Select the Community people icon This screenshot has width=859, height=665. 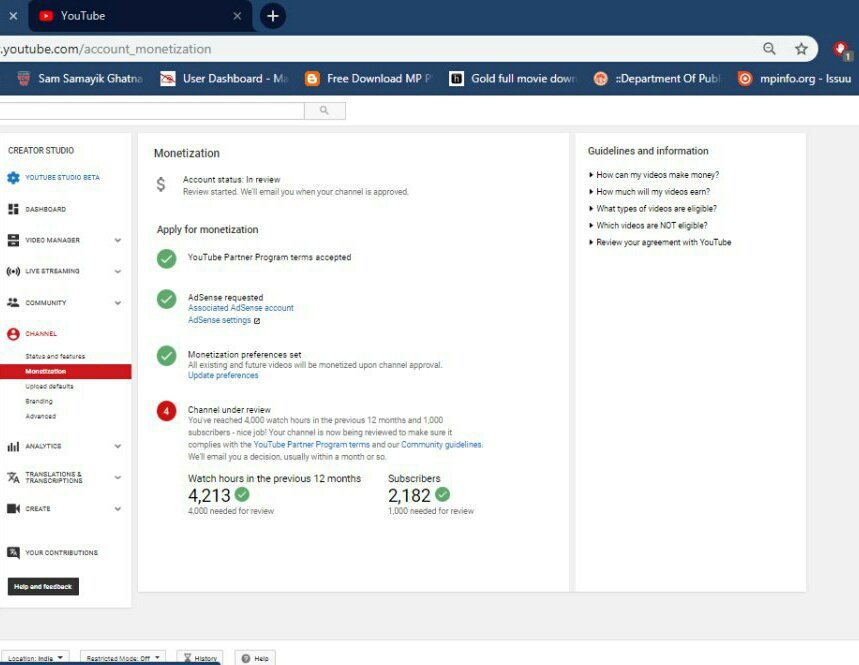13,302
